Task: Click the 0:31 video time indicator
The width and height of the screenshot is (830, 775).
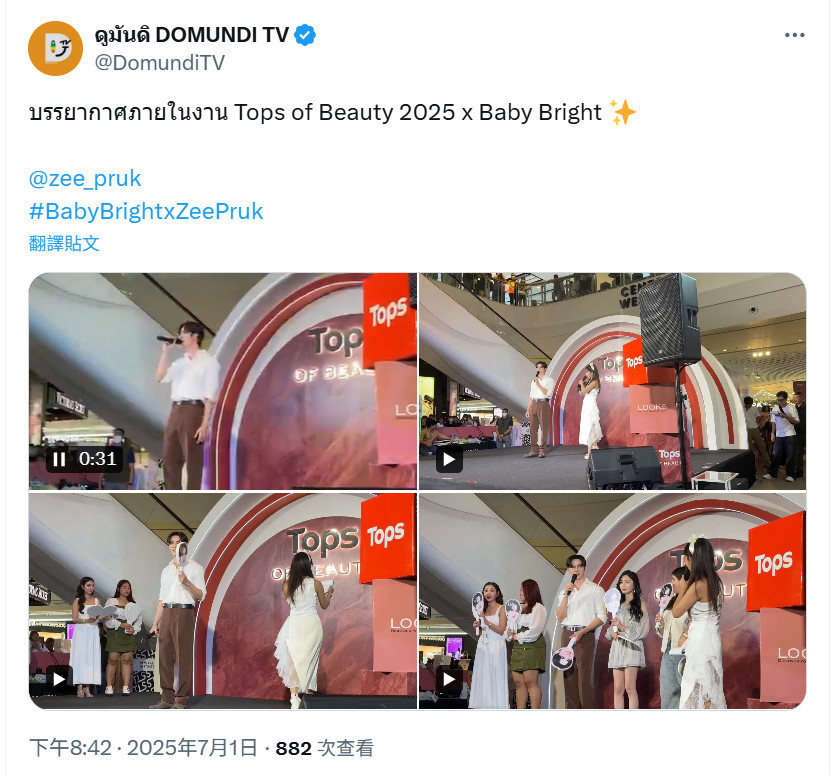Action: tap(97, 459)
